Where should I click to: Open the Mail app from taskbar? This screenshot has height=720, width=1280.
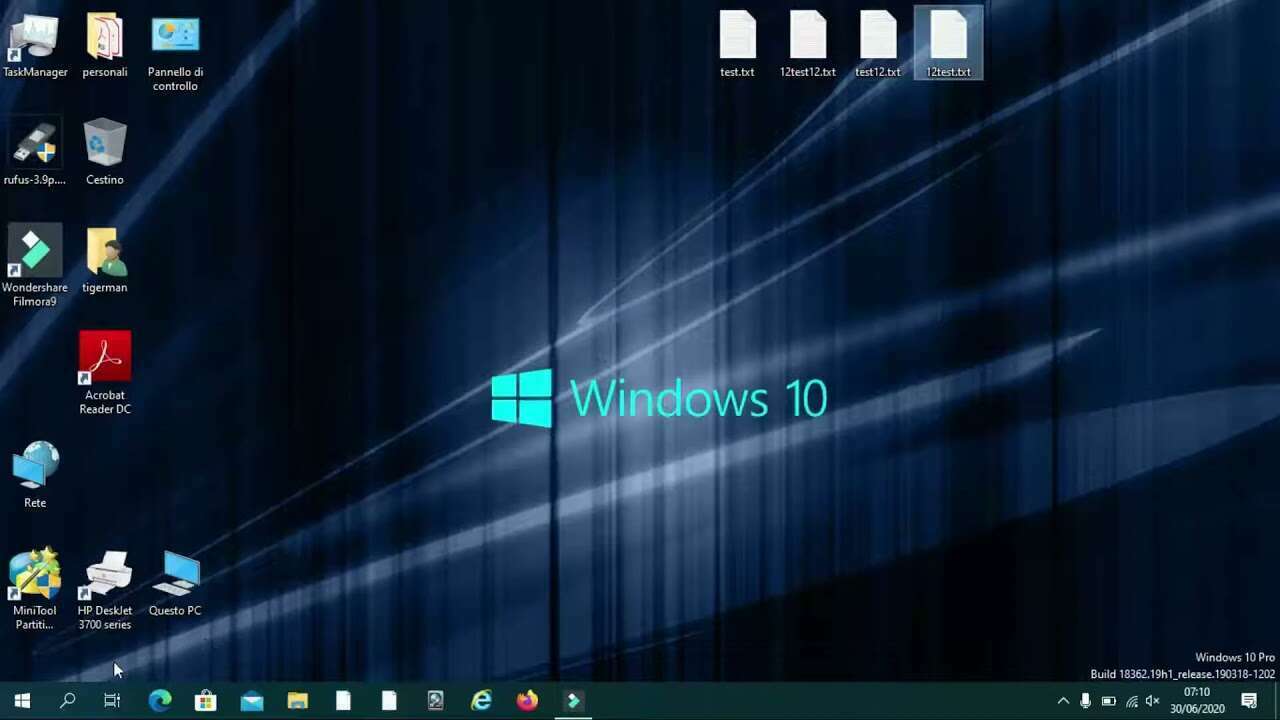[x=252, y=701]
